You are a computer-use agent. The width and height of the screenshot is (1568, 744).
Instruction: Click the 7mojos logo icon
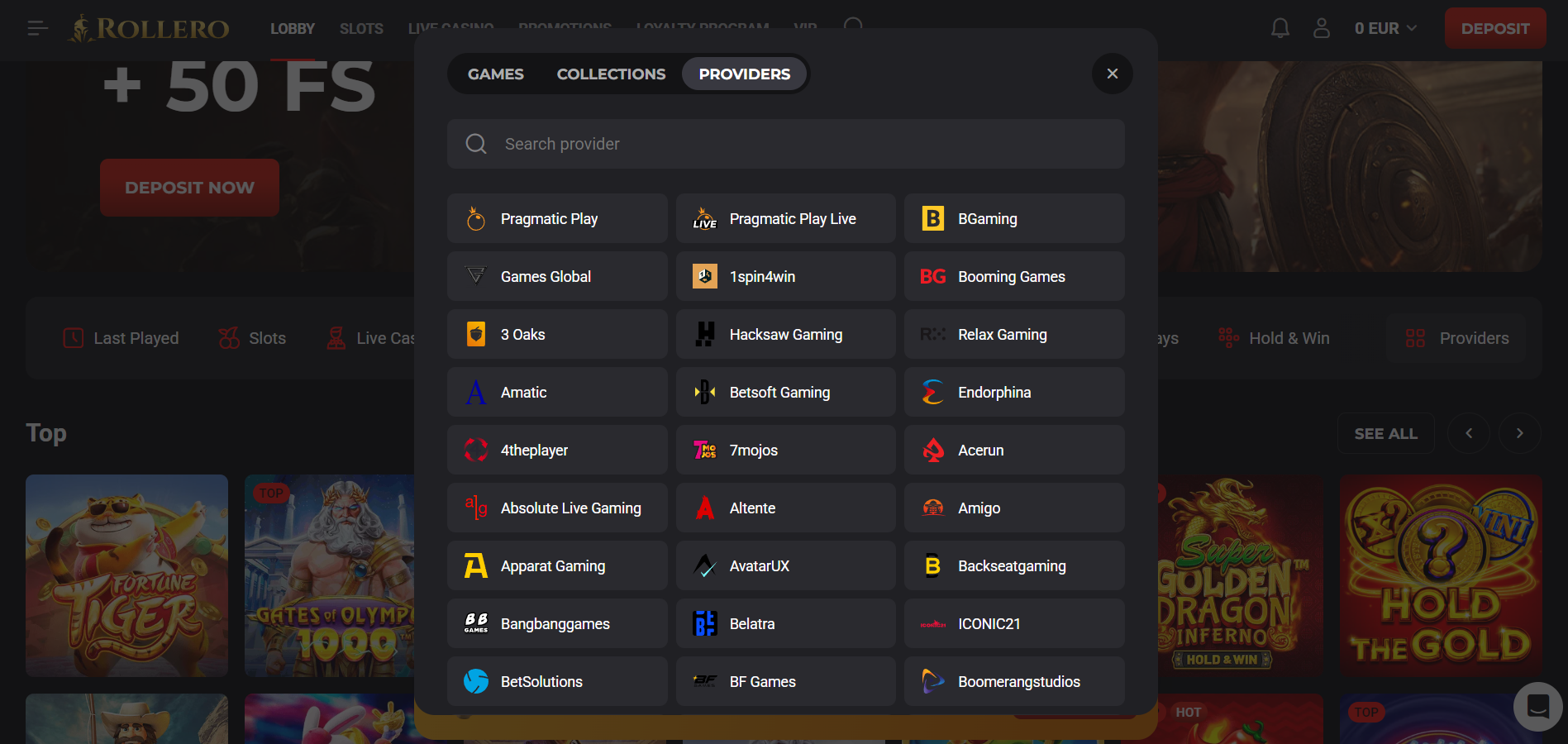pos(704,450)
